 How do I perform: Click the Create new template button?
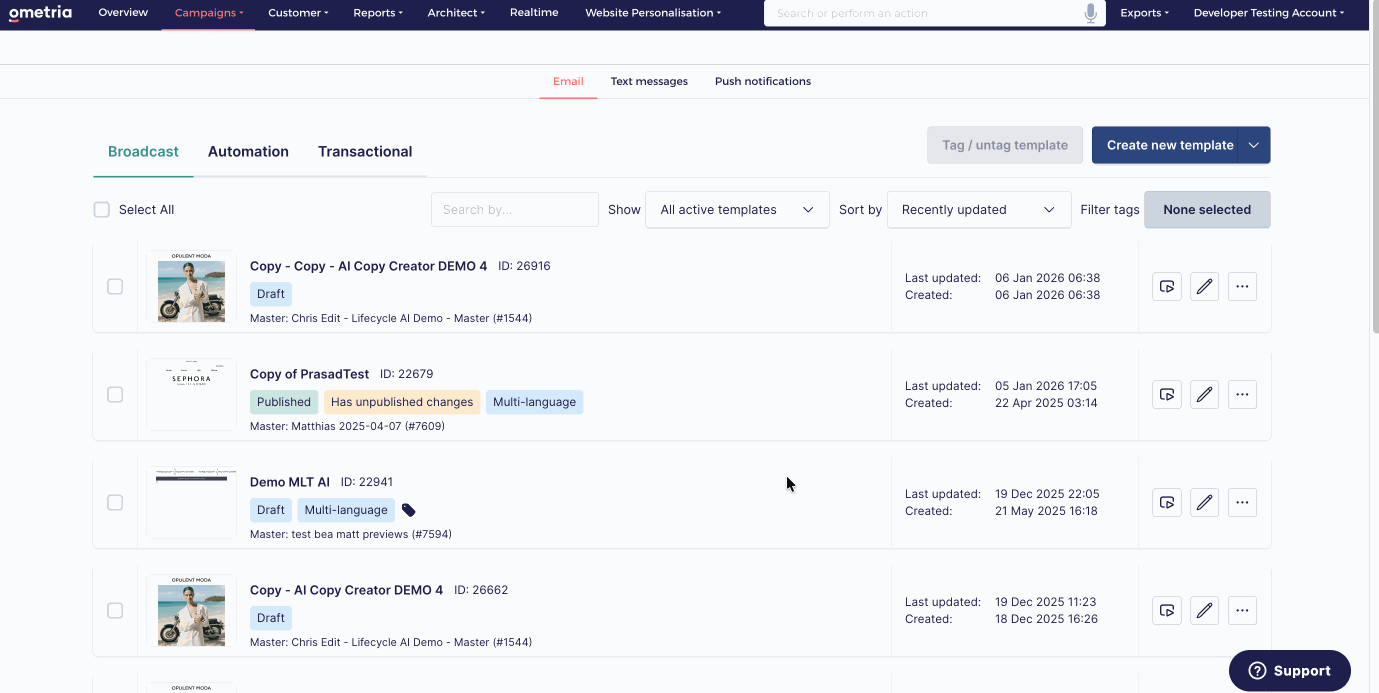1165,145
